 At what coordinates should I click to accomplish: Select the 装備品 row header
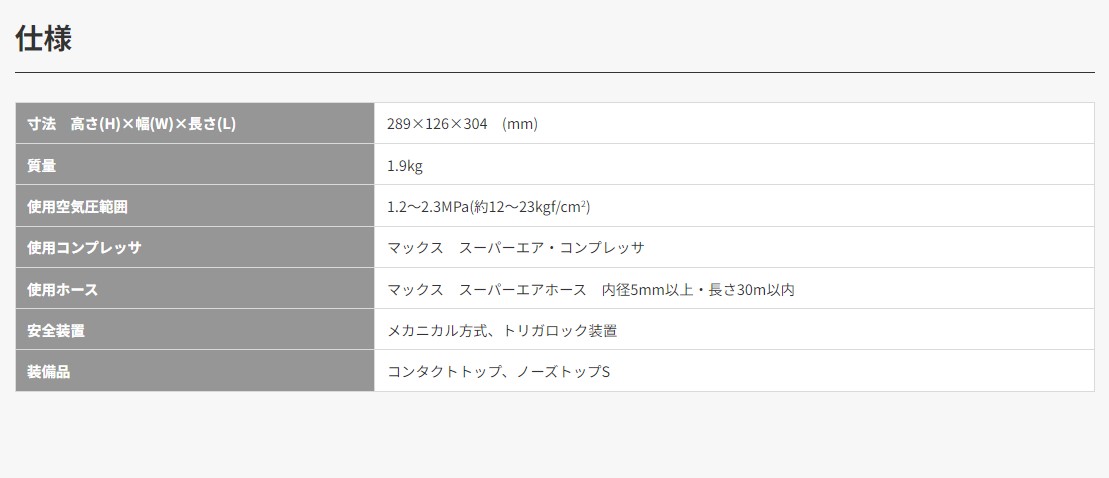(x=195, y=371)
